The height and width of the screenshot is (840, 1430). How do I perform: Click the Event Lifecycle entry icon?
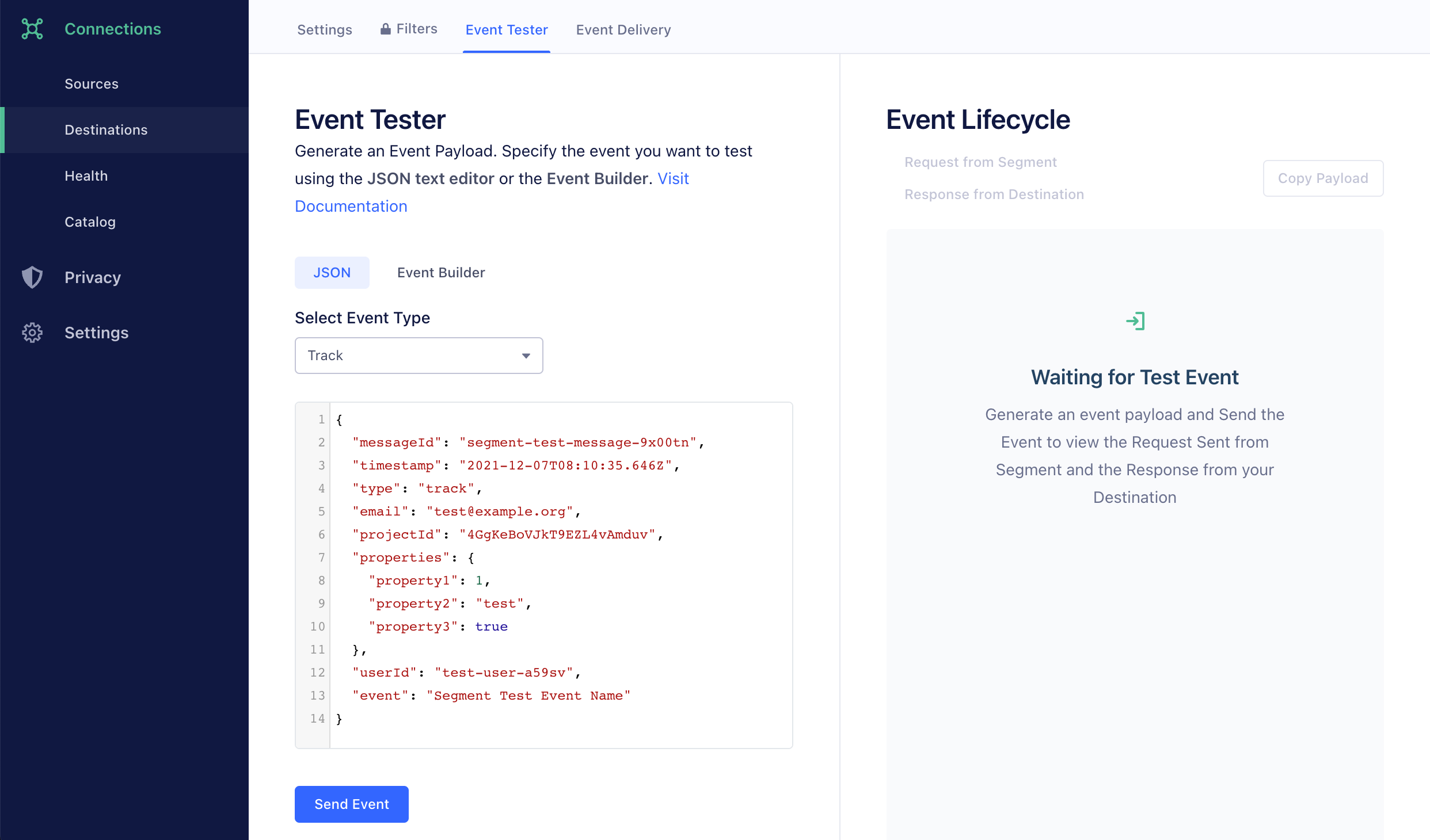tap(1135, 320)
